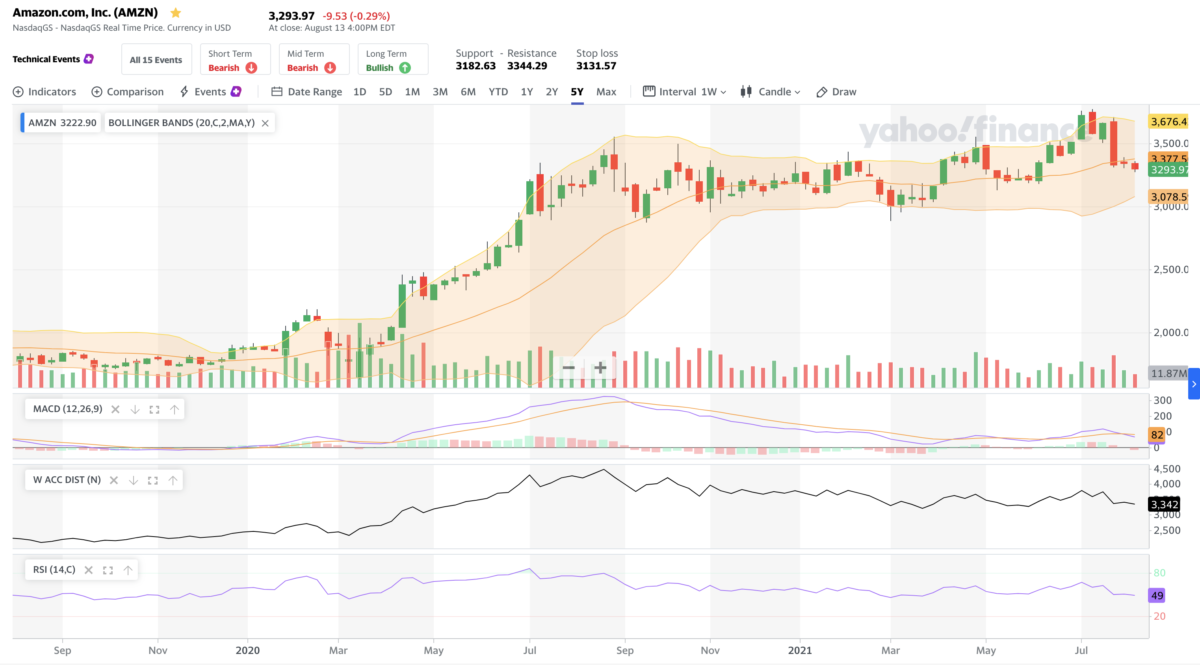
Task: Zoom out the chart with minus button
Action: tap(568, 367)
